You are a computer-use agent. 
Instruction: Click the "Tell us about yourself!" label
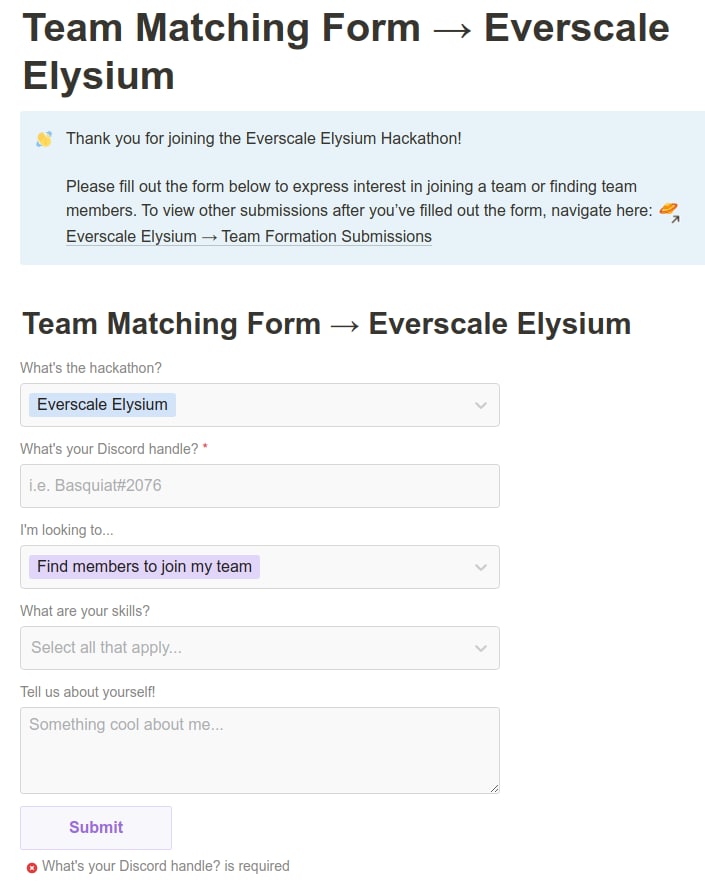pyautogui.click(x=88, y=692)
